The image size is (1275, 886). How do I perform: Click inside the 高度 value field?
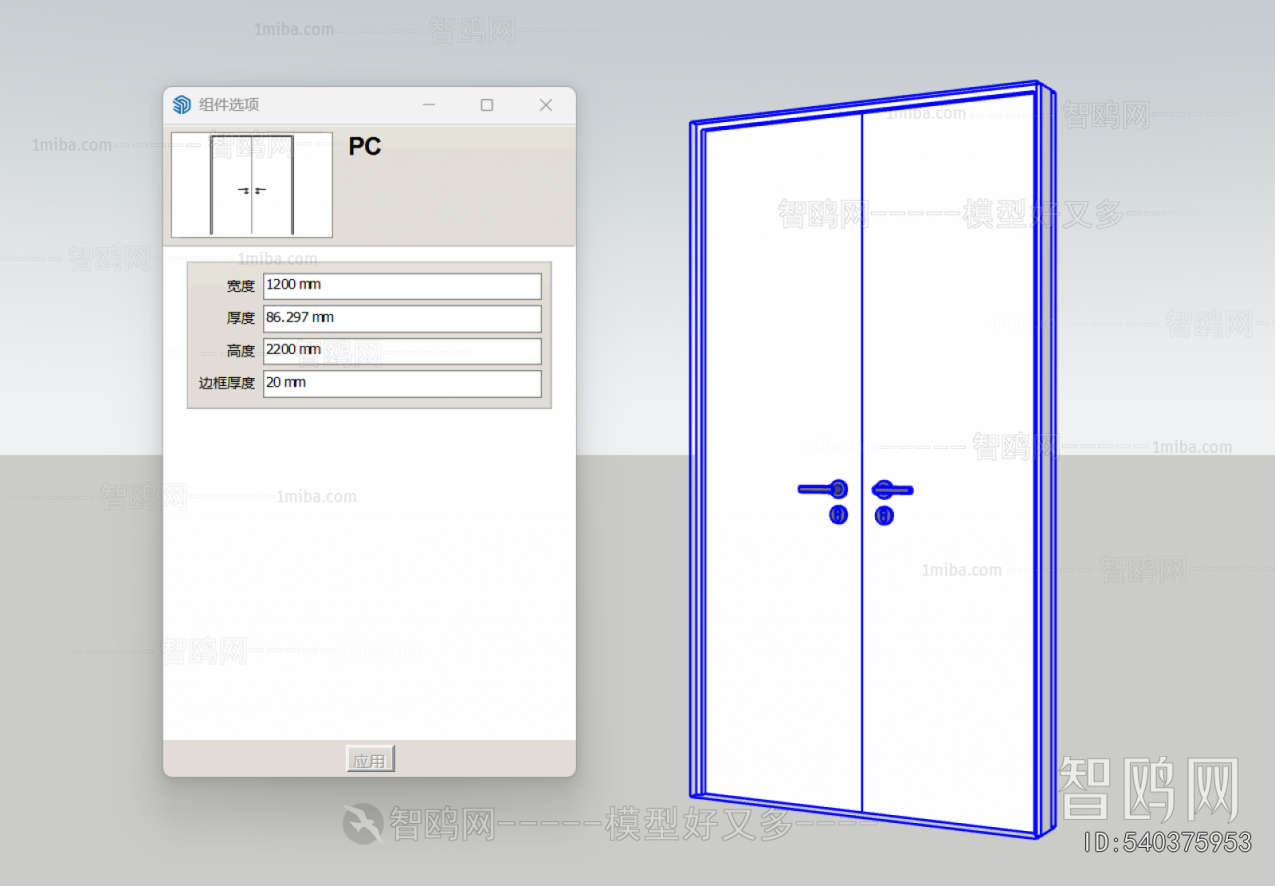400,351
